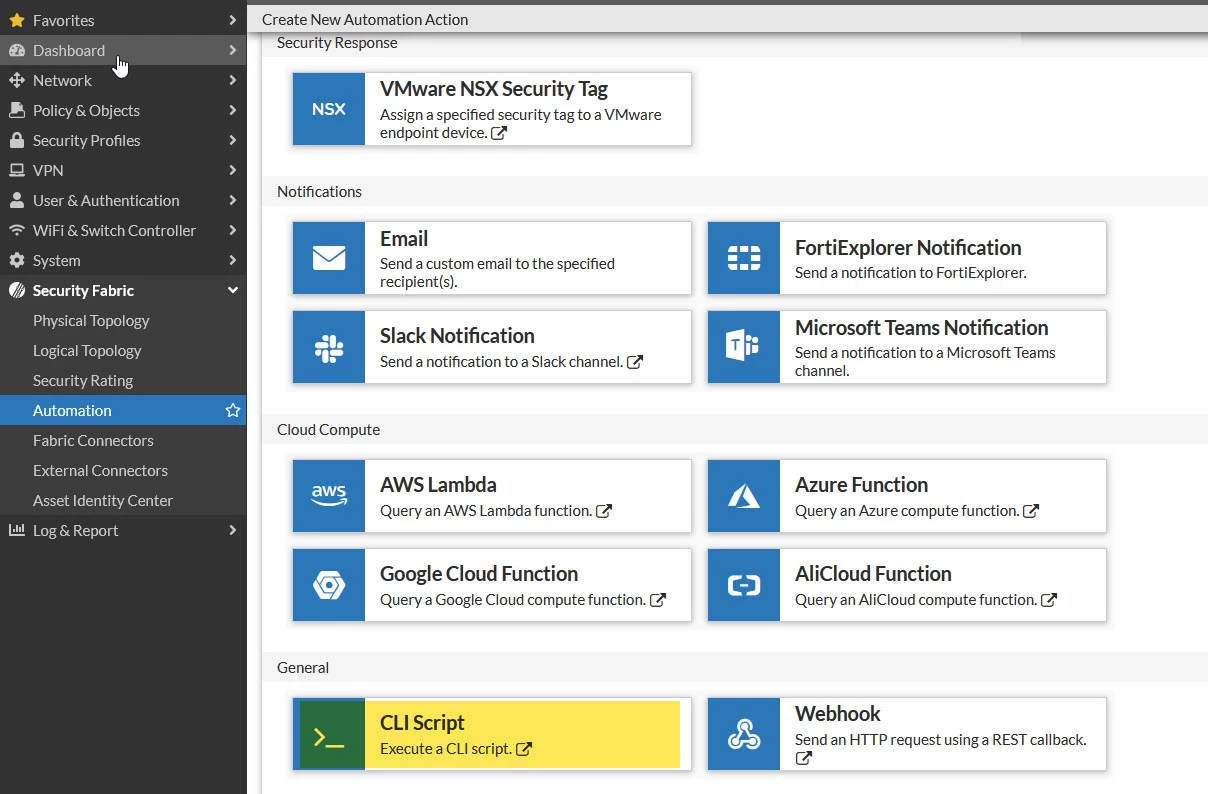The height and width of the screenshot is (794, 1208).
Task: Expand WiFi & Switch Controller chevron
Action: pyautogui.click(x=232, y=230)
